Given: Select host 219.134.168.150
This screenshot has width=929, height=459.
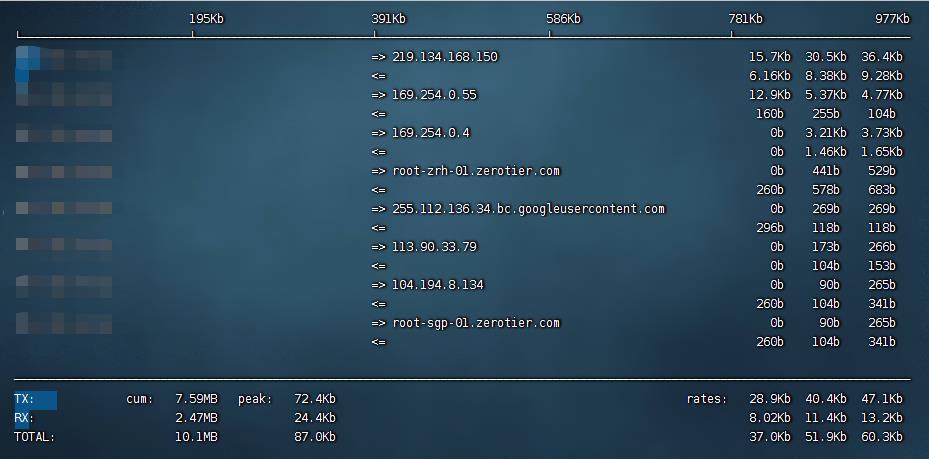Looking at the screenshot, I should coord(445,57).
